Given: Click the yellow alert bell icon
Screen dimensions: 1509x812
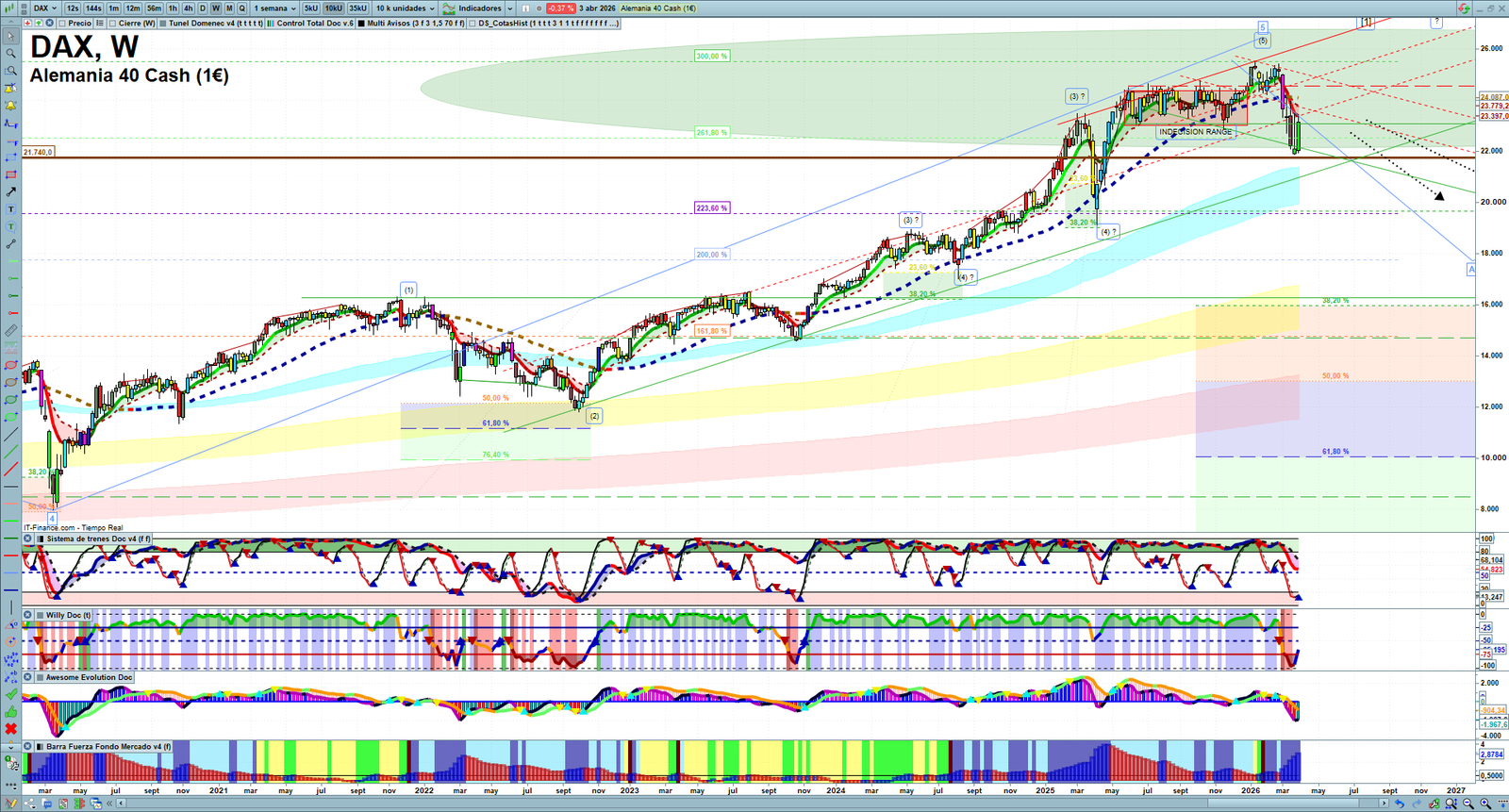Looking at the screenshot, I should [10, 106].
